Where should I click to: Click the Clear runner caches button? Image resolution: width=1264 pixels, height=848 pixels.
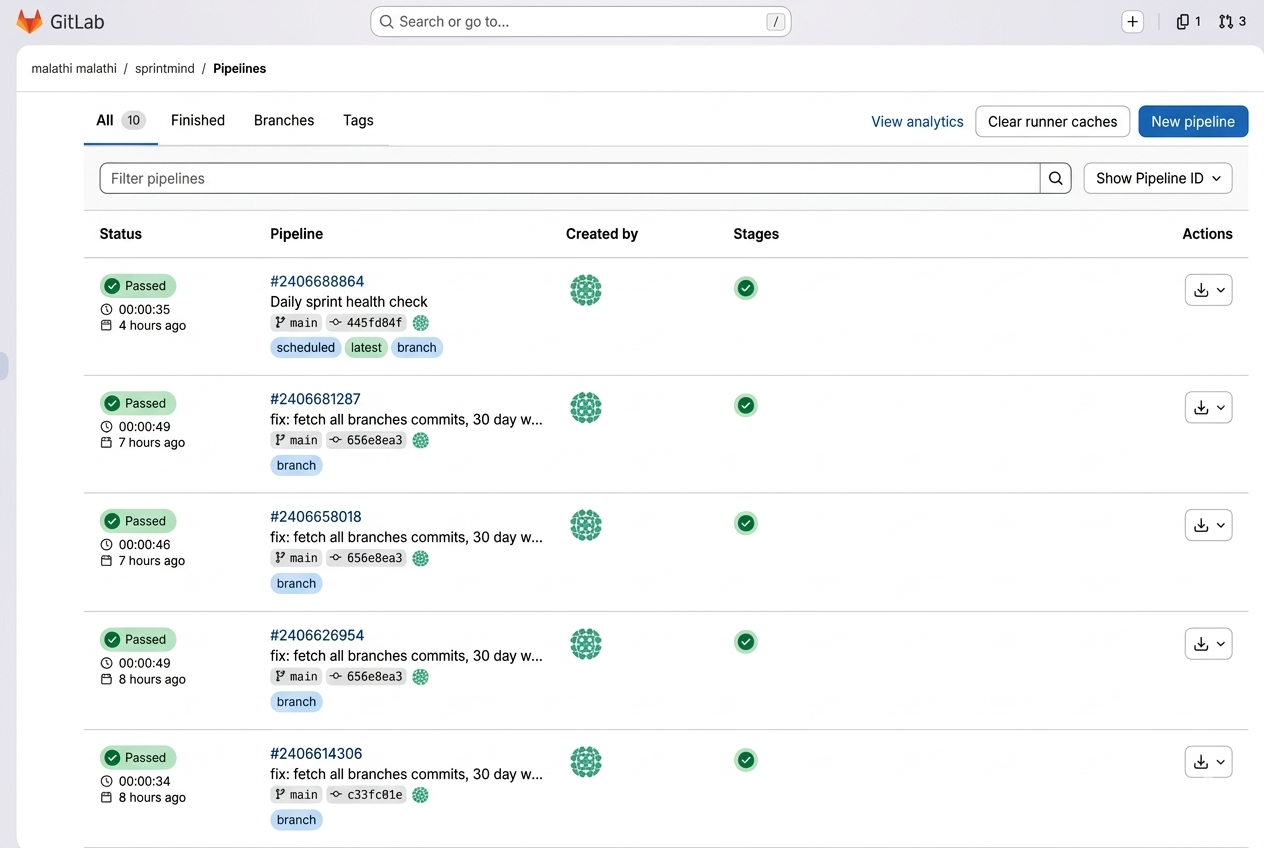click(x=1052, y=121)
